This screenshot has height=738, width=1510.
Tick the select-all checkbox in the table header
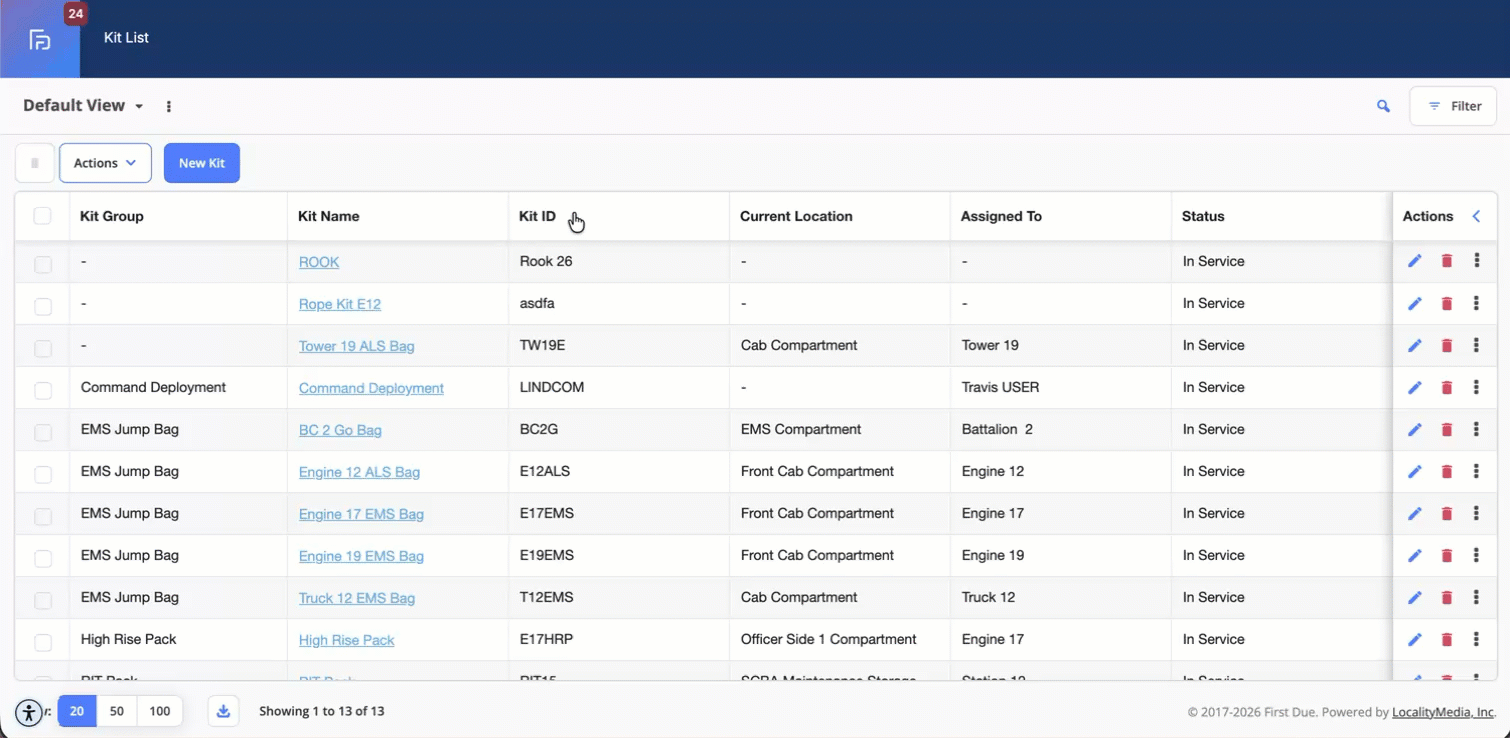coord(42,216)
